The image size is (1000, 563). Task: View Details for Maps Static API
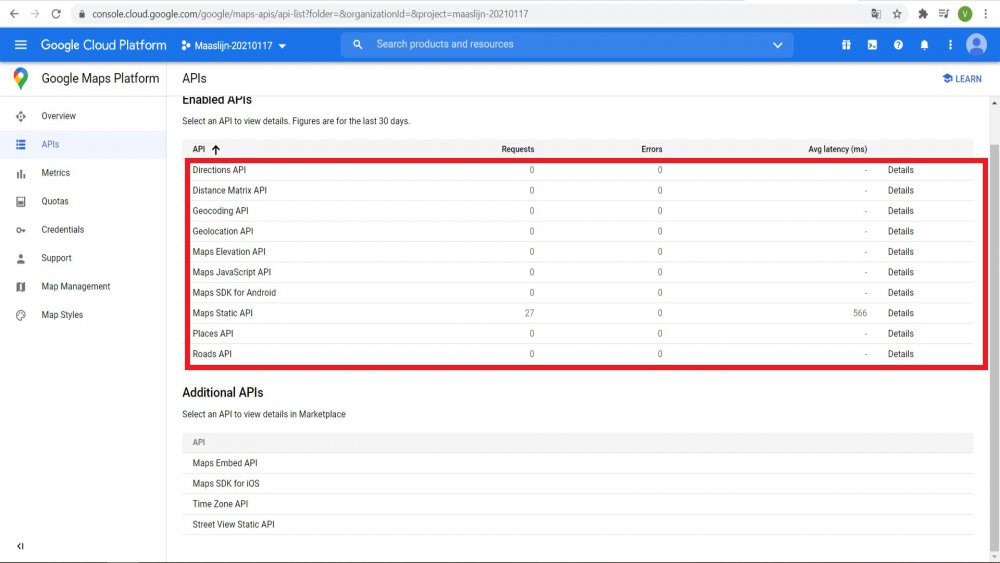(x=900, y=313)
